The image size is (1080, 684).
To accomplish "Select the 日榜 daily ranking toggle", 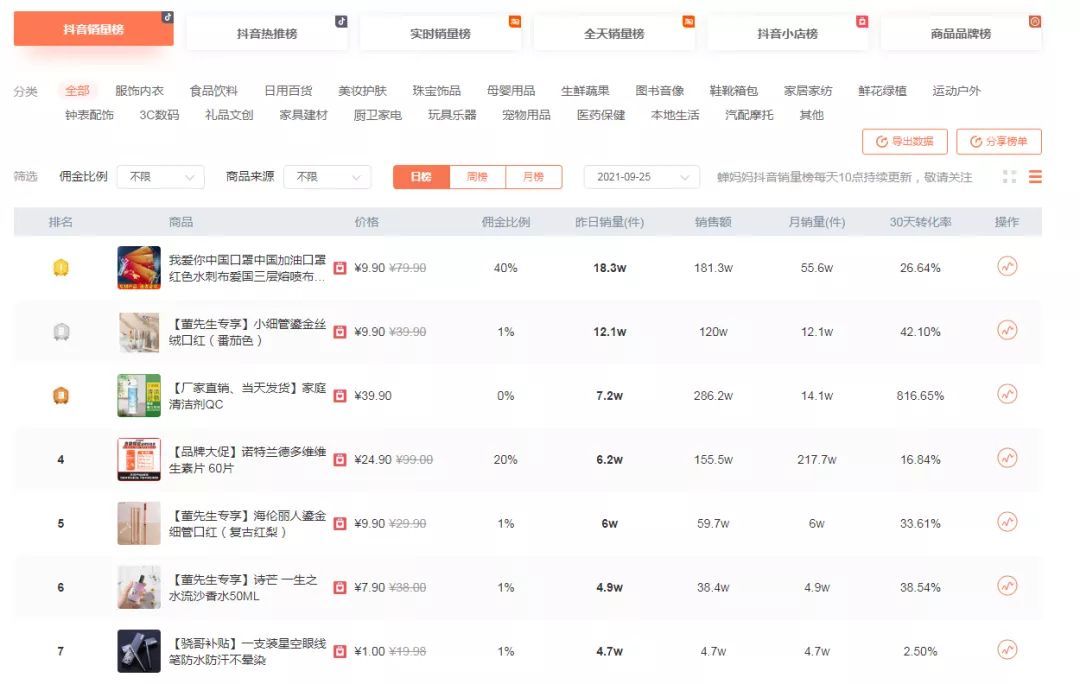I will pyautogui.click(x=421, y=177).
